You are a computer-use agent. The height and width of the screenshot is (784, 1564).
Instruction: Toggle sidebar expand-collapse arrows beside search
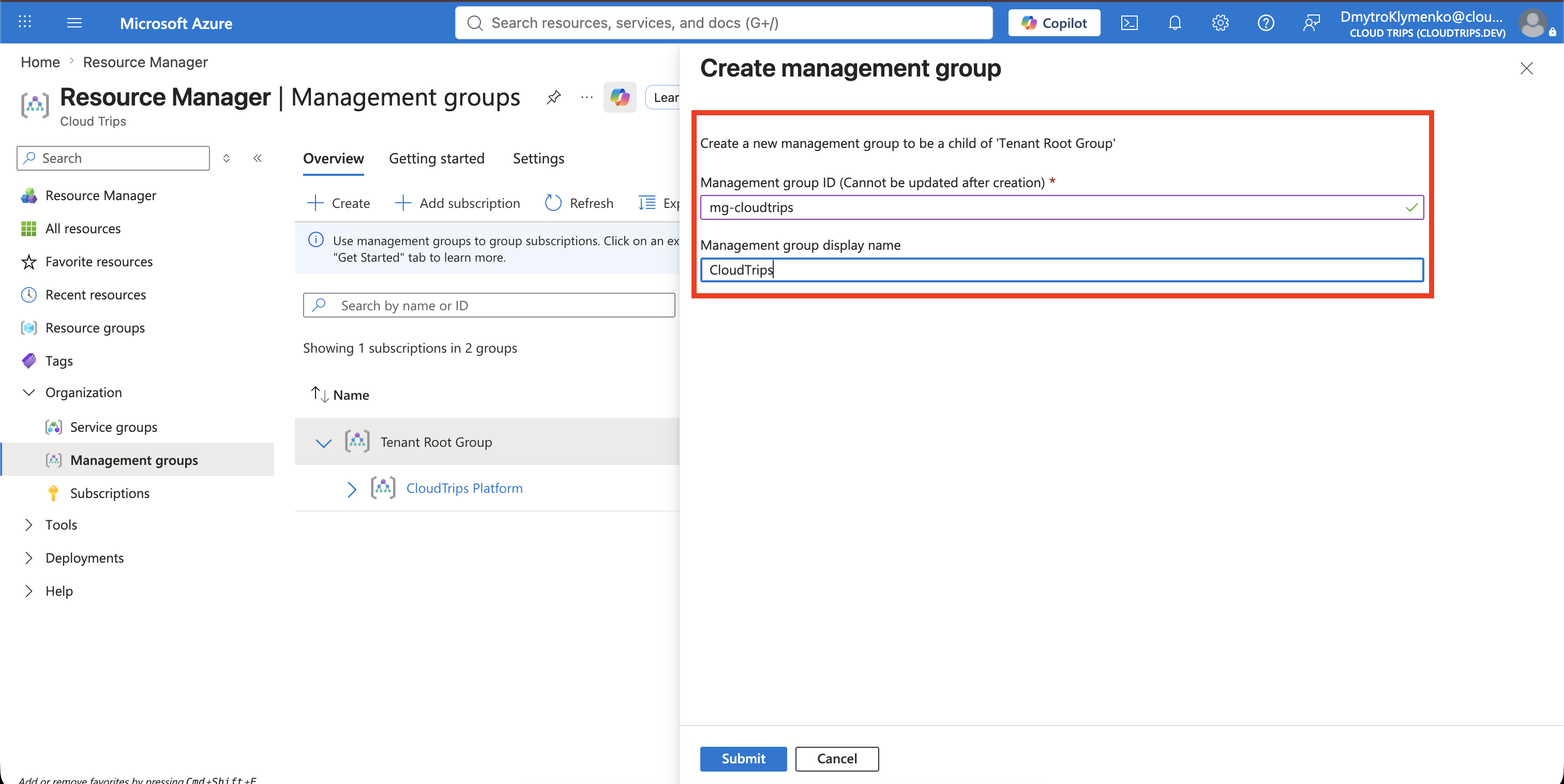227,158
